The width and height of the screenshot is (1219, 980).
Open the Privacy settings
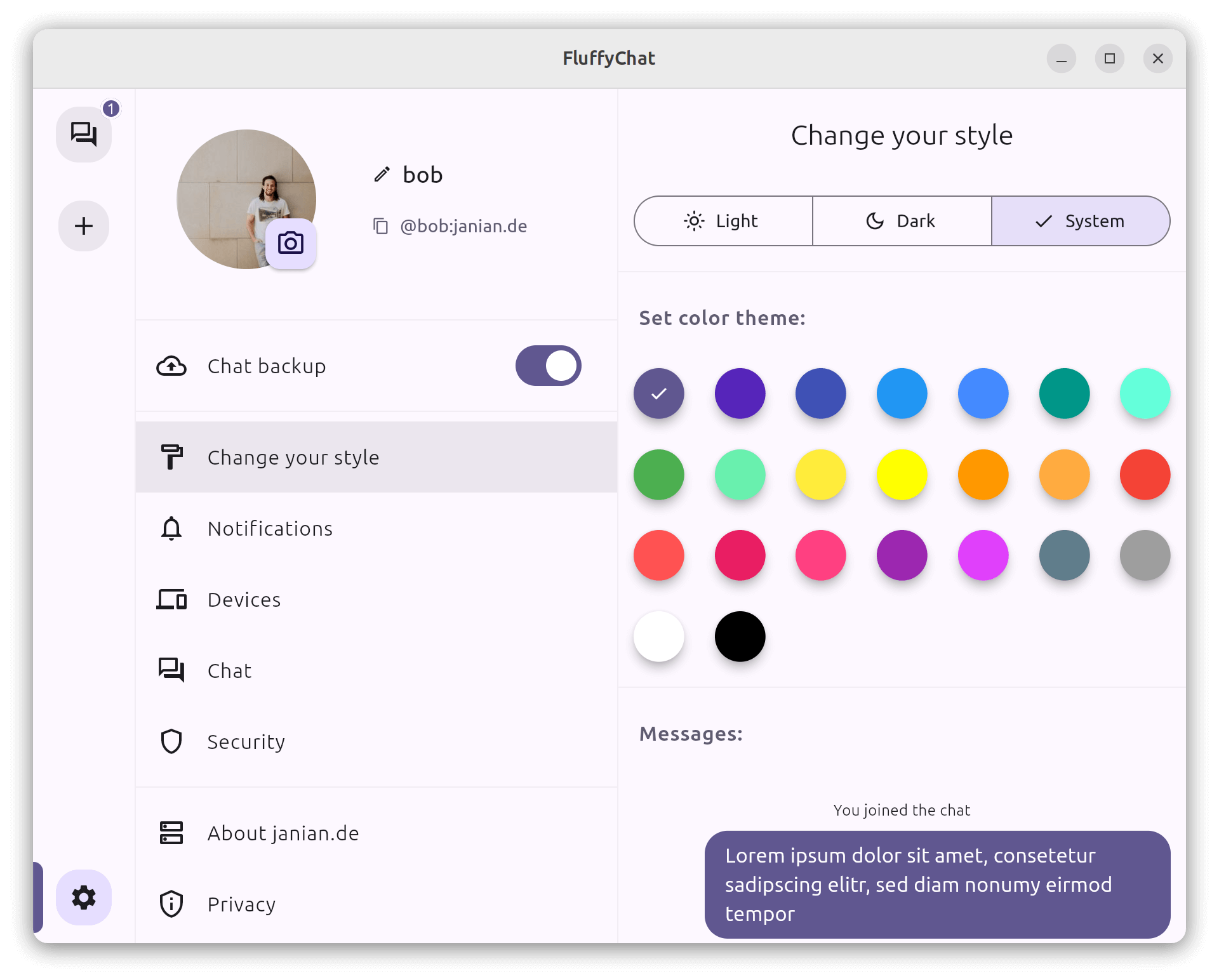241,904
